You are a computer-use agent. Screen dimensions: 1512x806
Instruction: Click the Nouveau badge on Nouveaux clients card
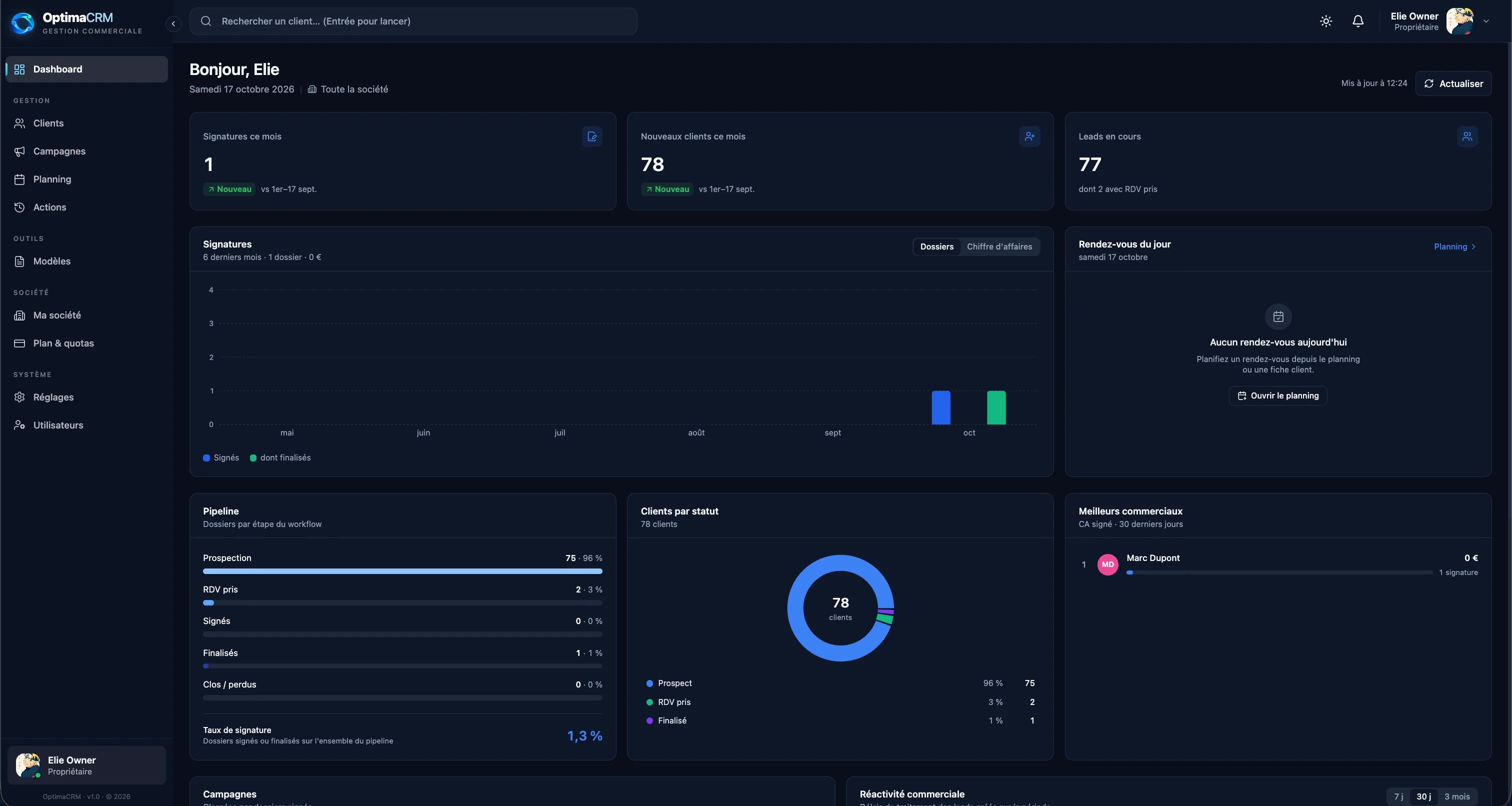[667, 189]
